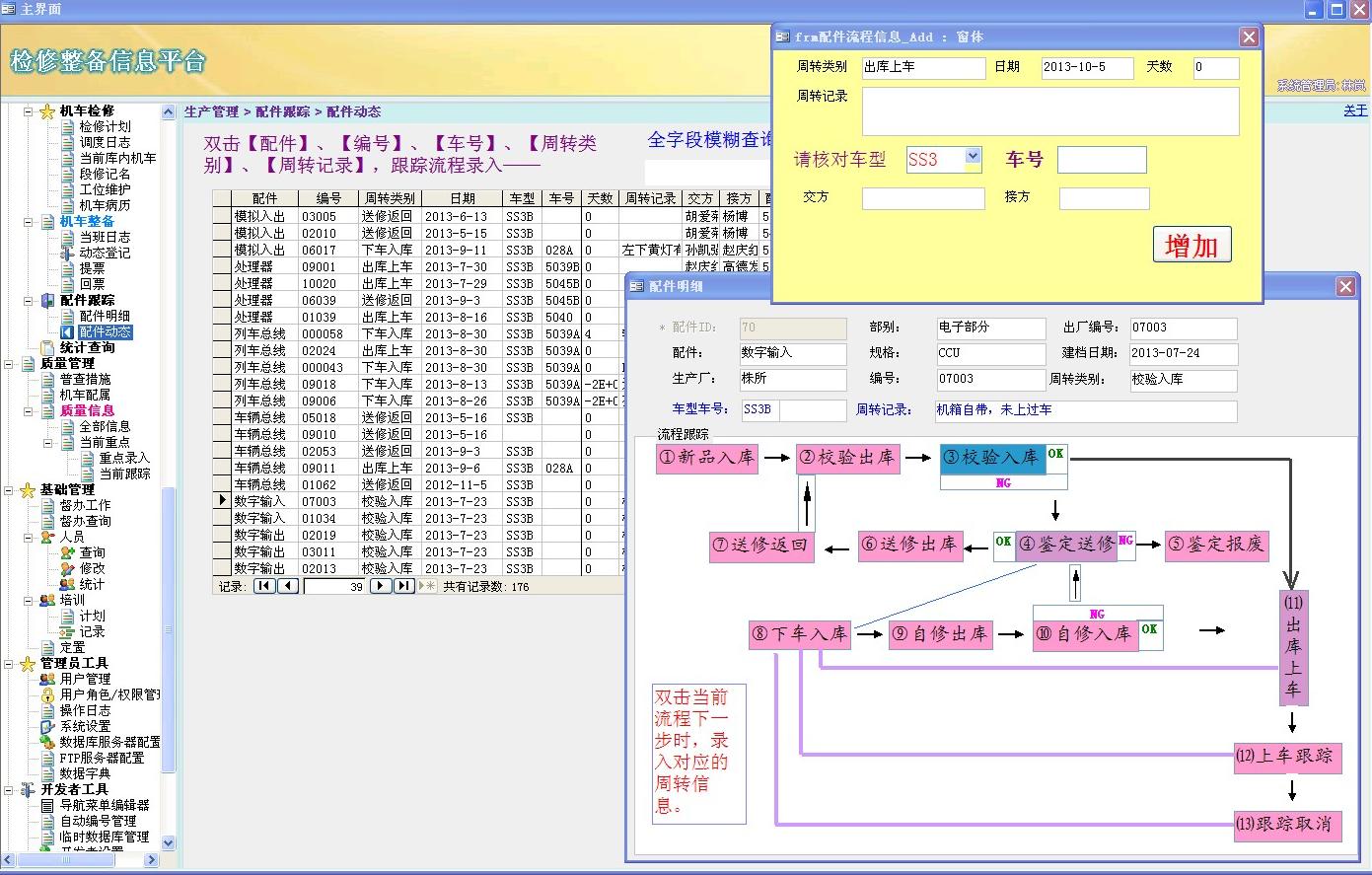Click the star icon beside 基础管理
This screenshot has height=875, width=1372.
point(27,489)
